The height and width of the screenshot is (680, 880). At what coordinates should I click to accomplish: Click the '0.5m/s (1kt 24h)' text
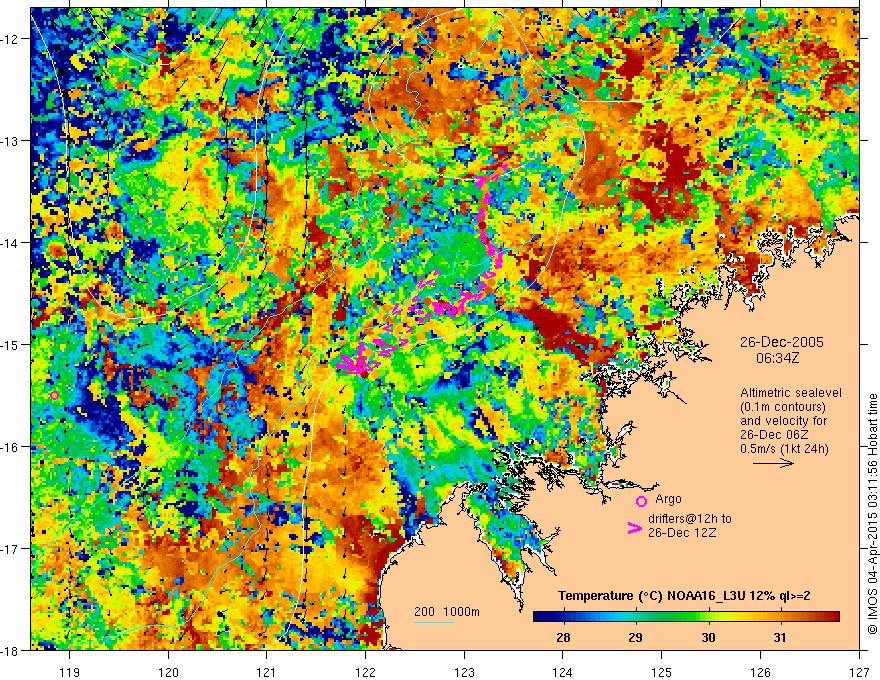785,449
